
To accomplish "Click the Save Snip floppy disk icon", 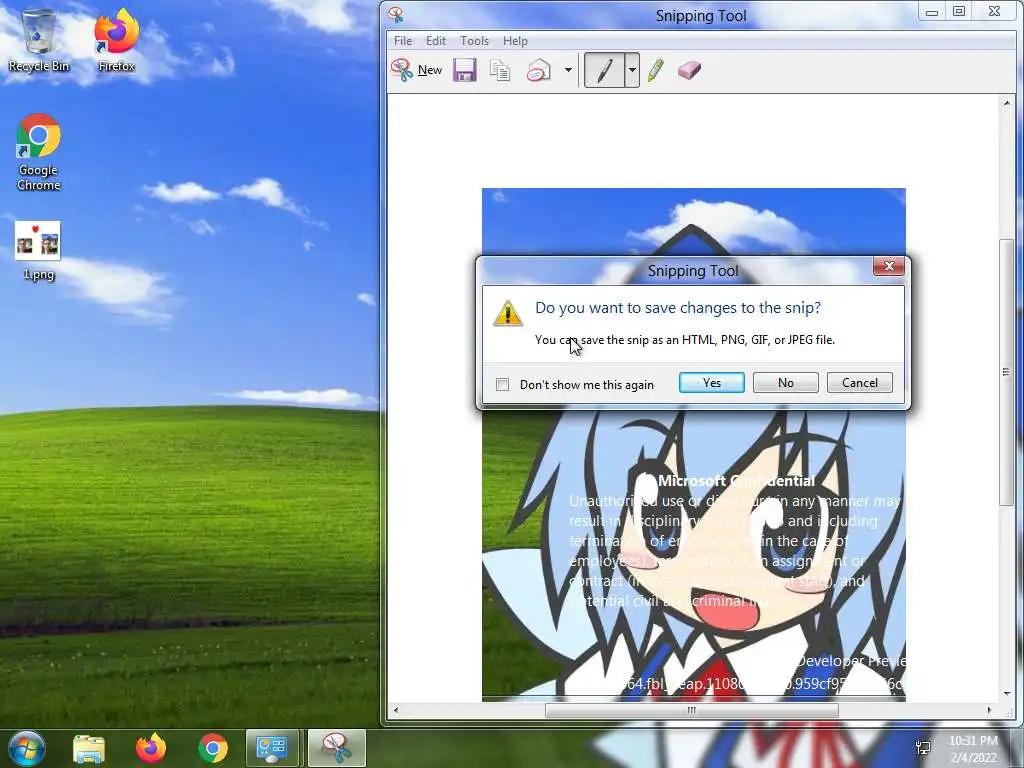I will pos(464,70).
